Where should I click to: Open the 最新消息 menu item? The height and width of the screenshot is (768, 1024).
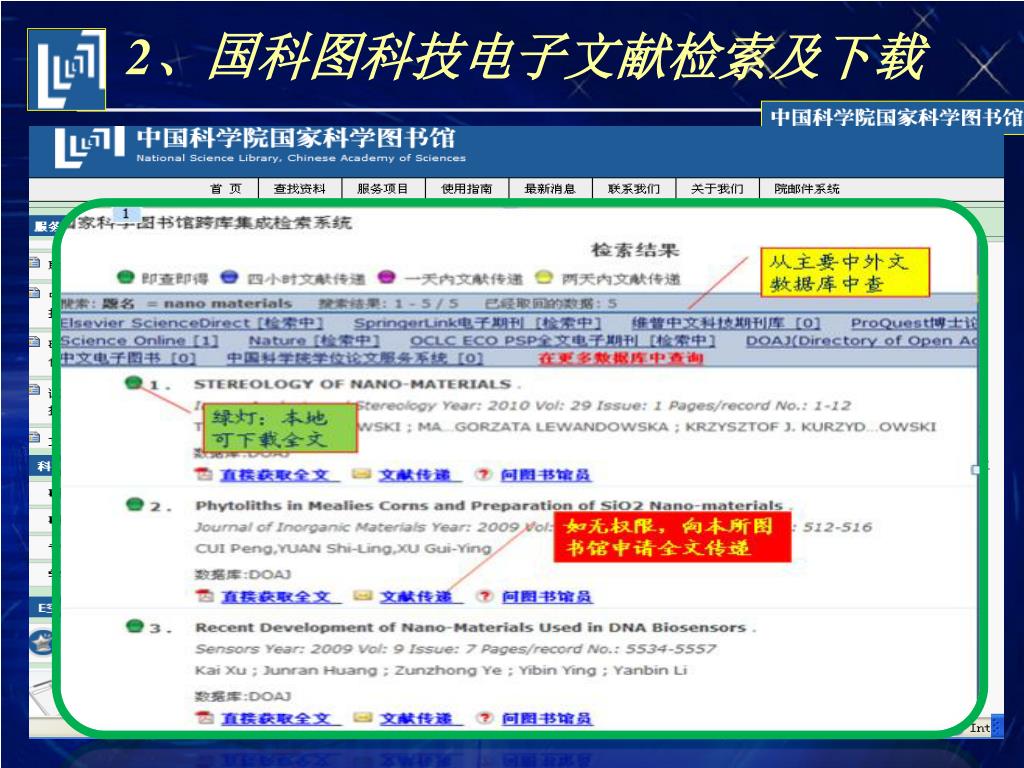click(550, 189)
